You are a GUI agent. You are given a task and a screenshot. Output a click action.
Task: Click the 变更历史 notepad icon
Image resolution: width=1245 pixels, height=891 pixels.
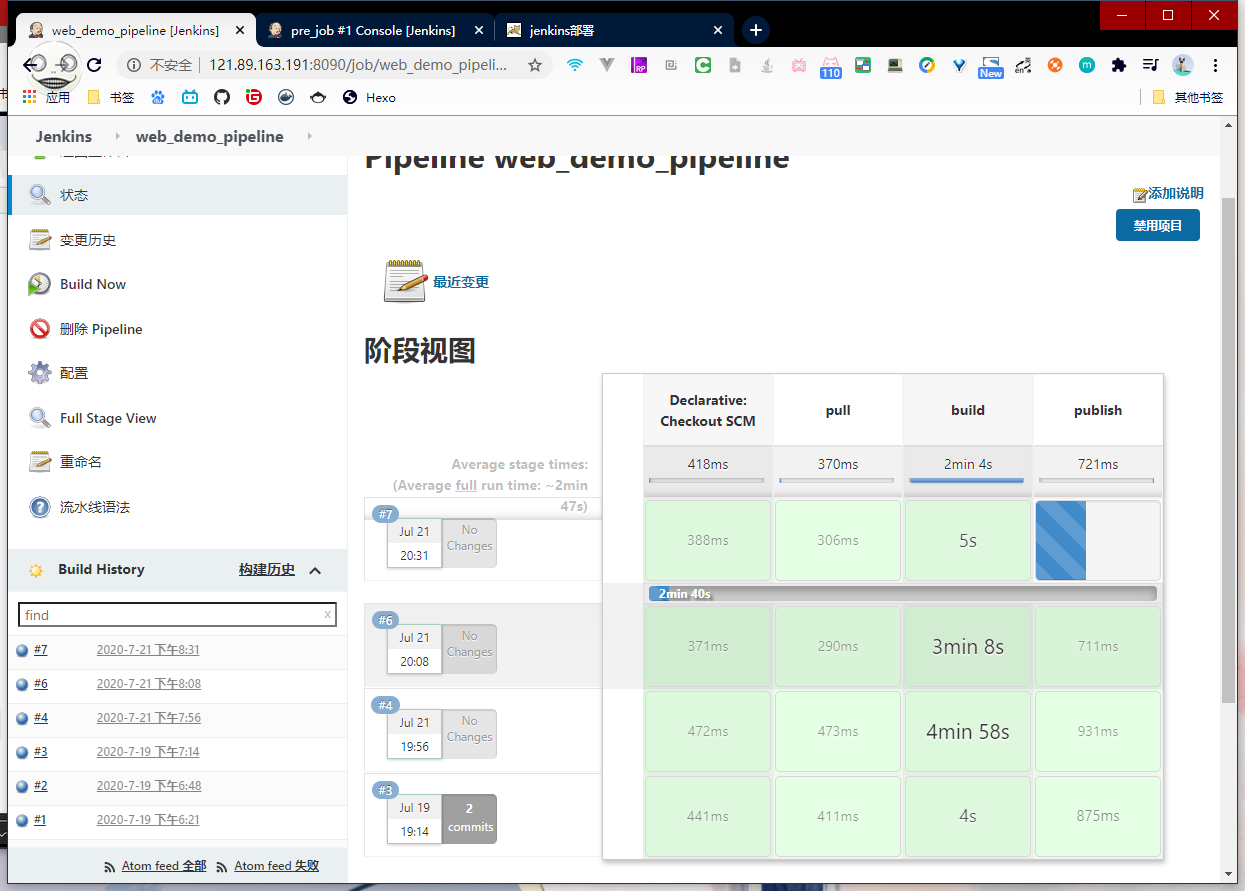point(39,240)
